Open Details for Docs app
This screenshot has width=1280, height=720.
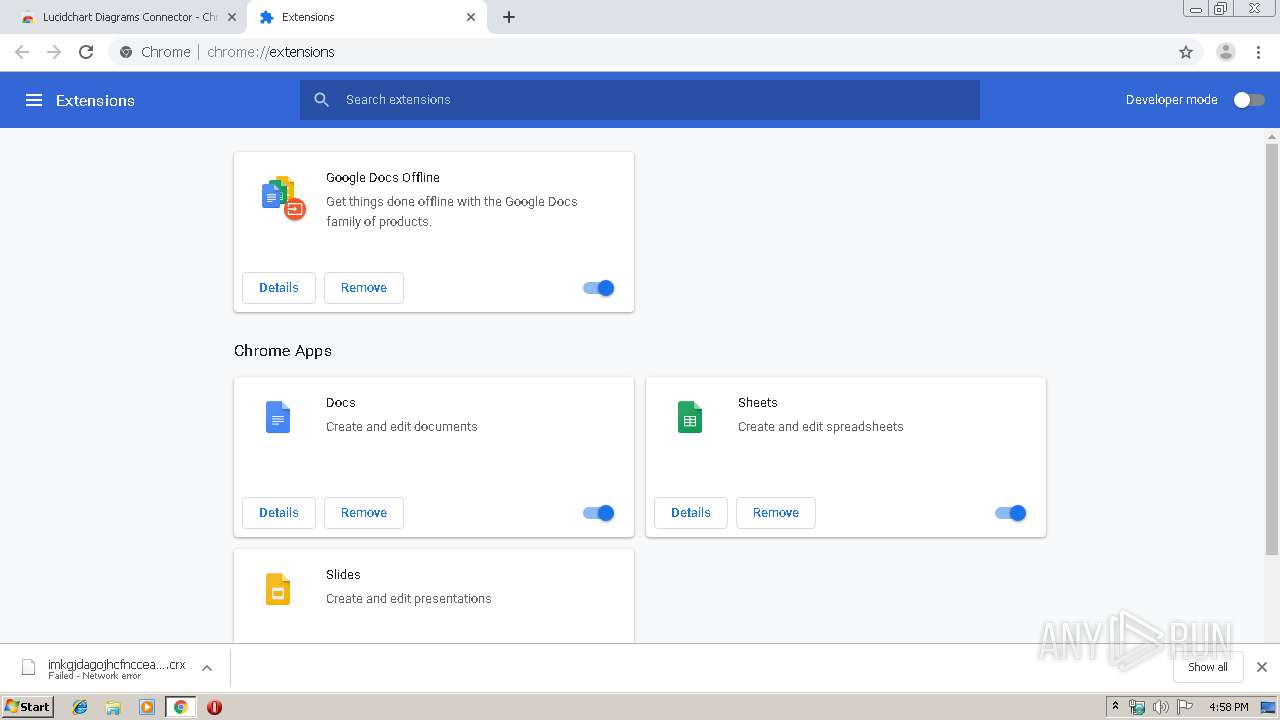pyautogui.click(x=279, y=513)
